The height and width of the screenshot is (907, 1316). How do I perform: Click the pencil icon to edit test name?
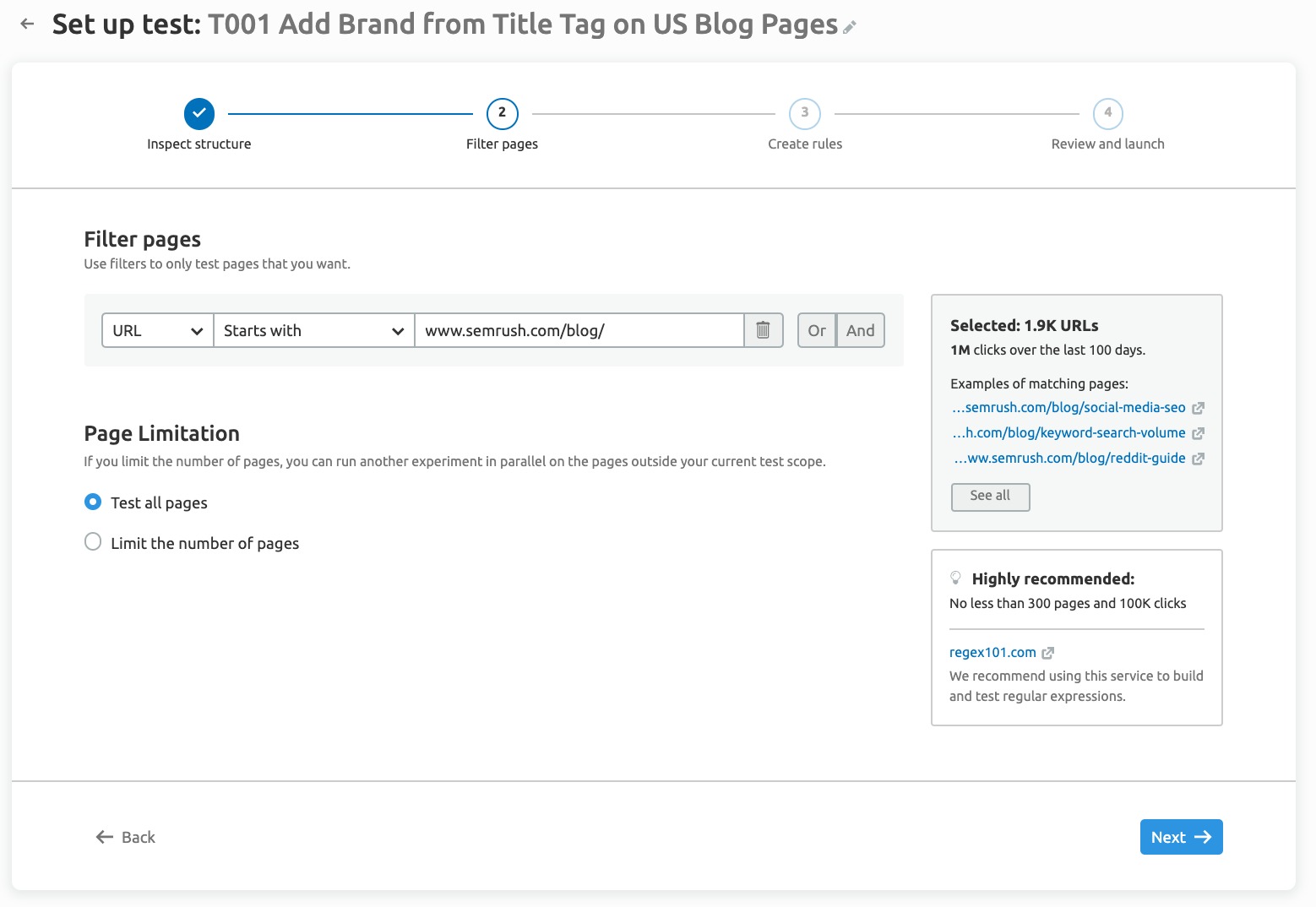click(x=850, y=28)
